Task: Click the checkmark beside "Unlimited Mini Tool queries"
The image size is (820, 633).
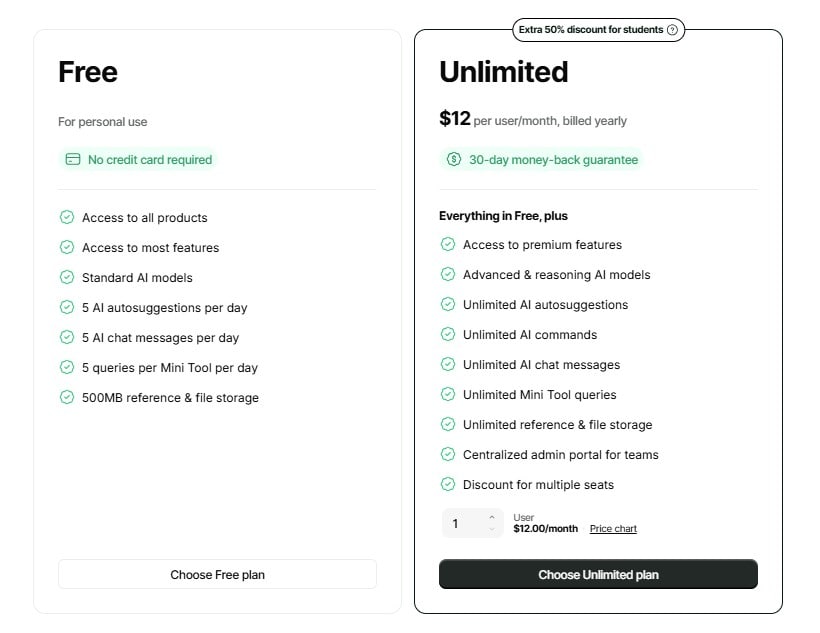Action: 447,394
